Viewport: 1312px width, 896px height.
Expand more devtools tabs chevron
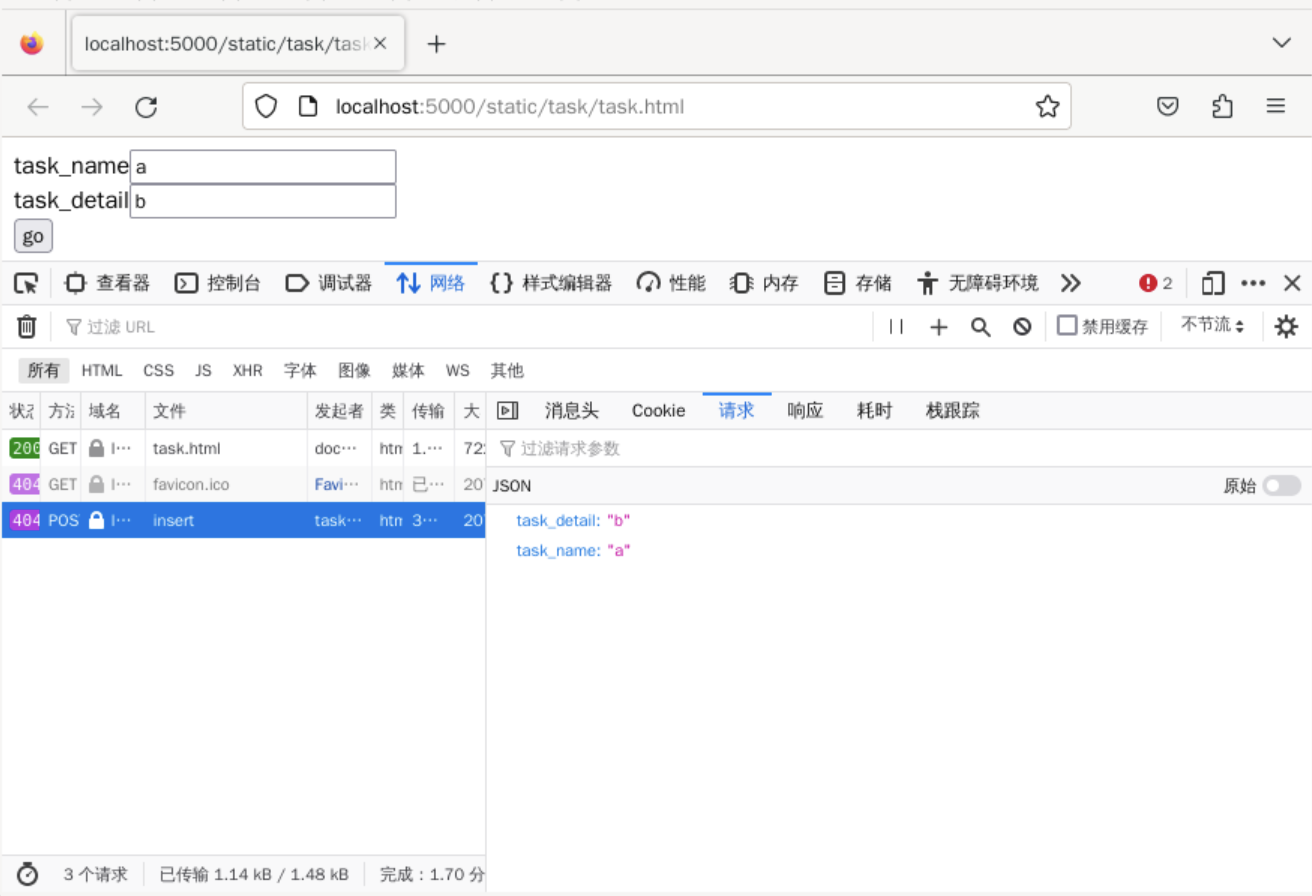[x=1071, y=284]
